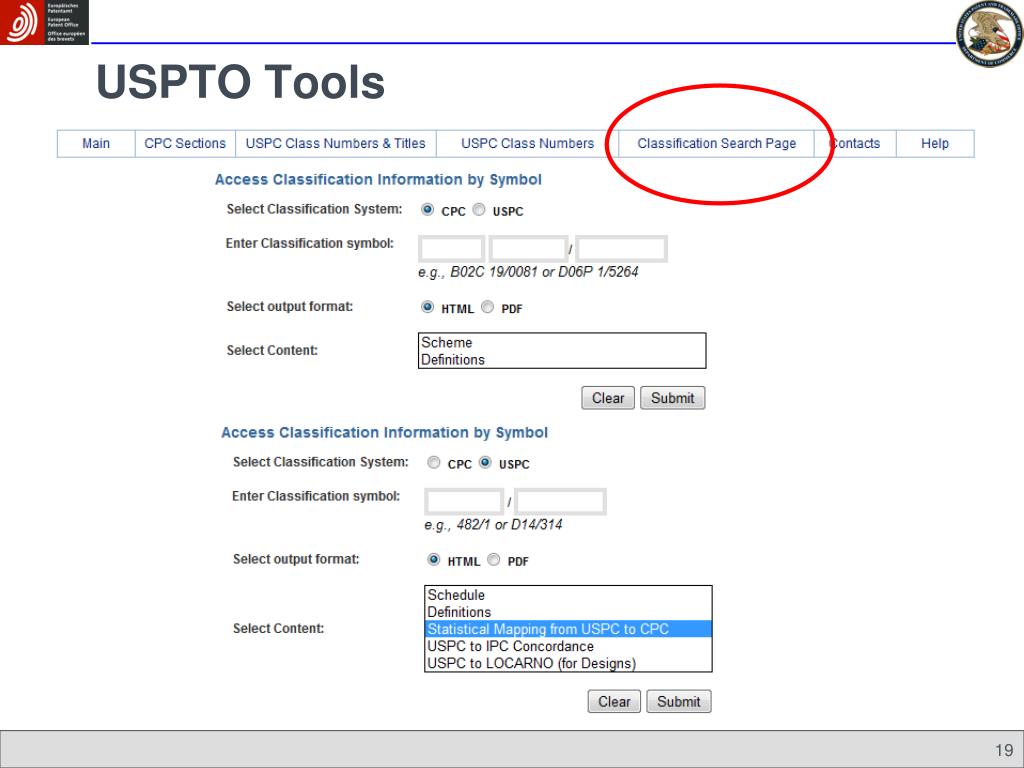
Task: Open the Main tab
Action: (96, 144)
